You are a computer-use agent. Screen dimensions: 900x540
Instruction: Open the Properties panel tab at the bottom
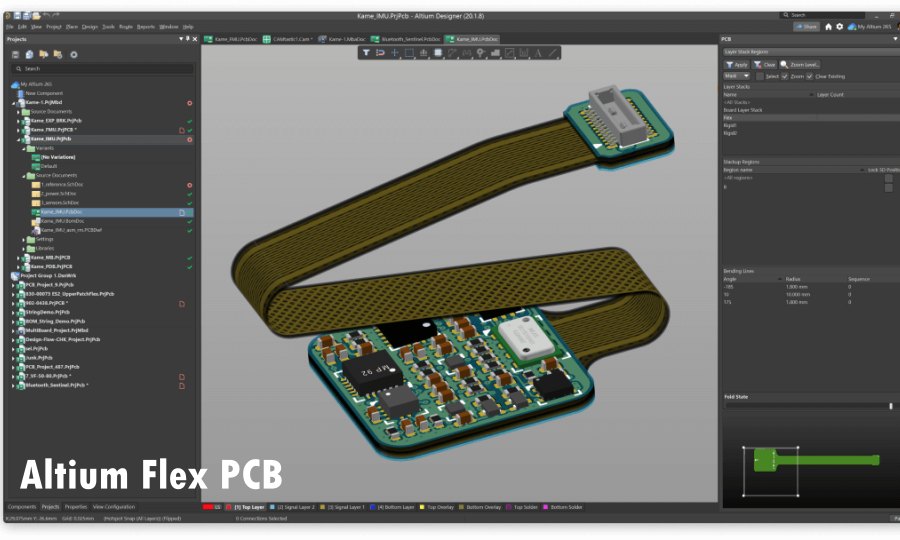click(76, 507)
